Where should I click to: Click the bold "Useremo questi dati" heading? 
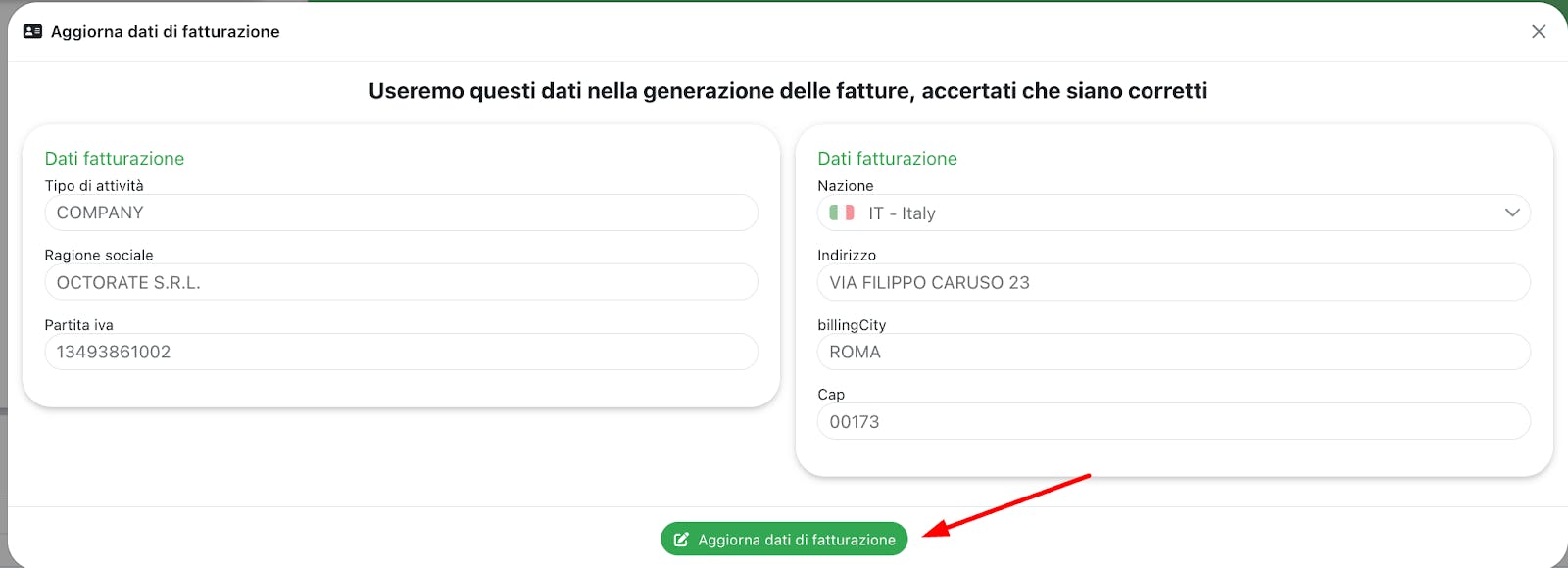tap(787, 91)
